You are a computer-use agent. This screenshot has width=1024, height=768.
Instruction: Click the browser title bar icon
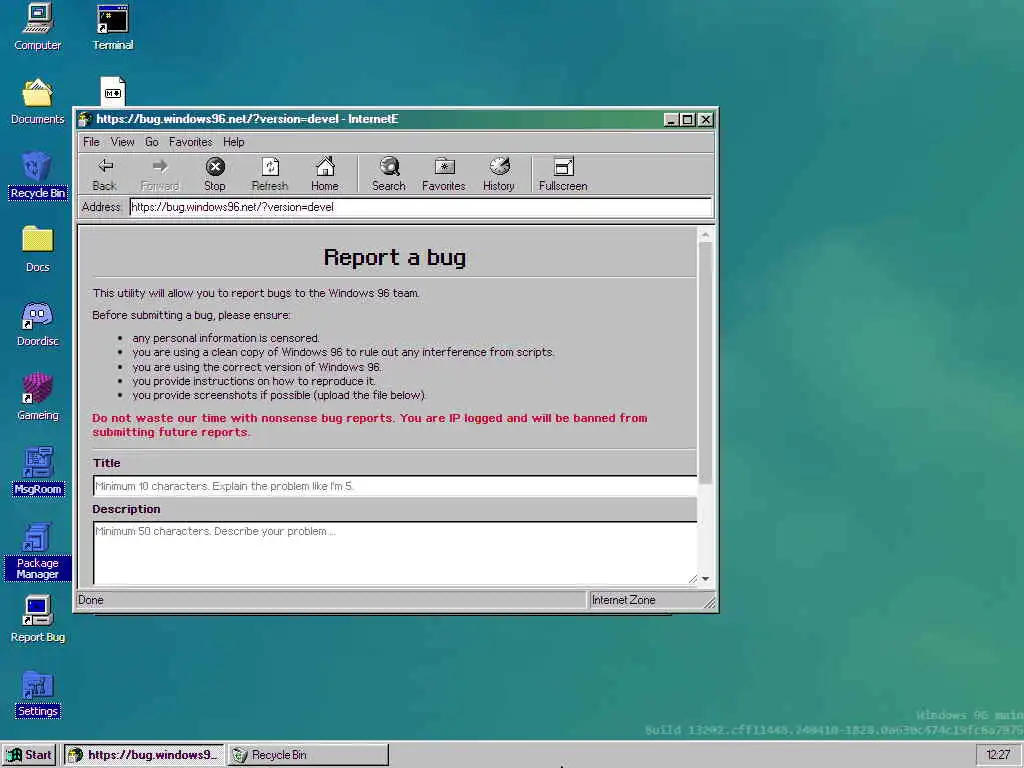pos(85,119)
